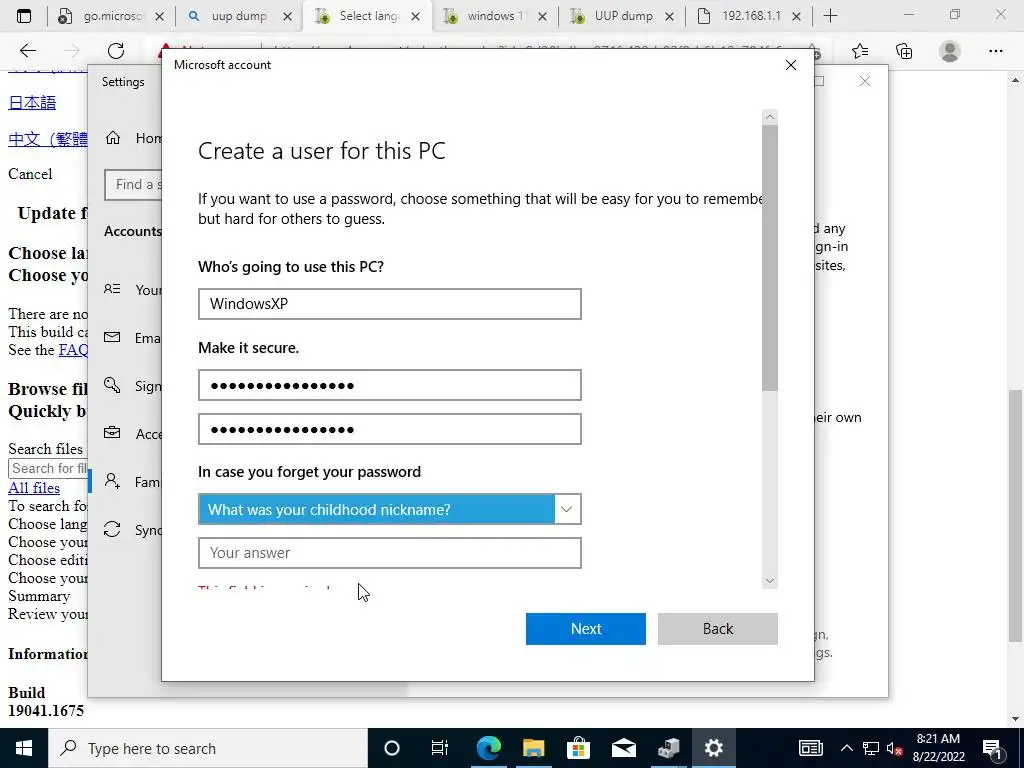
Task: Open Mail app from taskbar
Action: [x=624, y=748]
